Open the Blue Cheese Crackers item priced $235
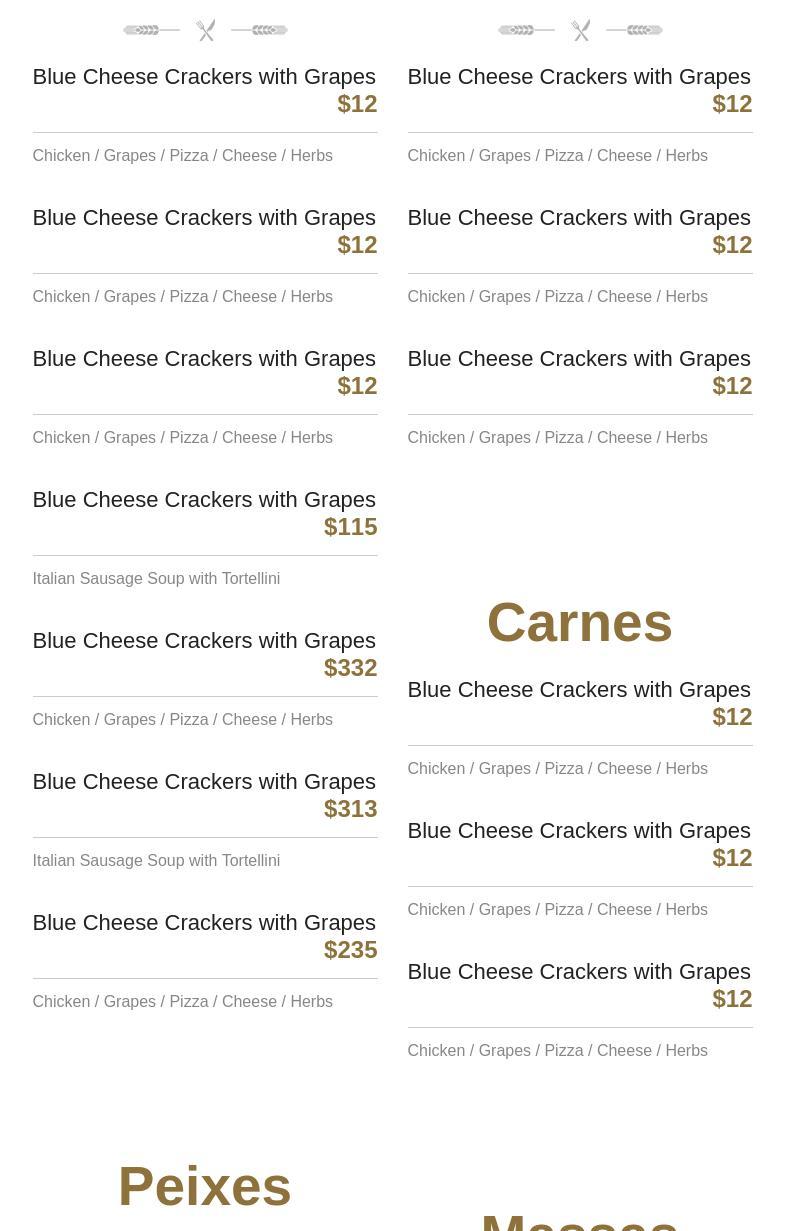785x1231 pixels. click(204, 923)
